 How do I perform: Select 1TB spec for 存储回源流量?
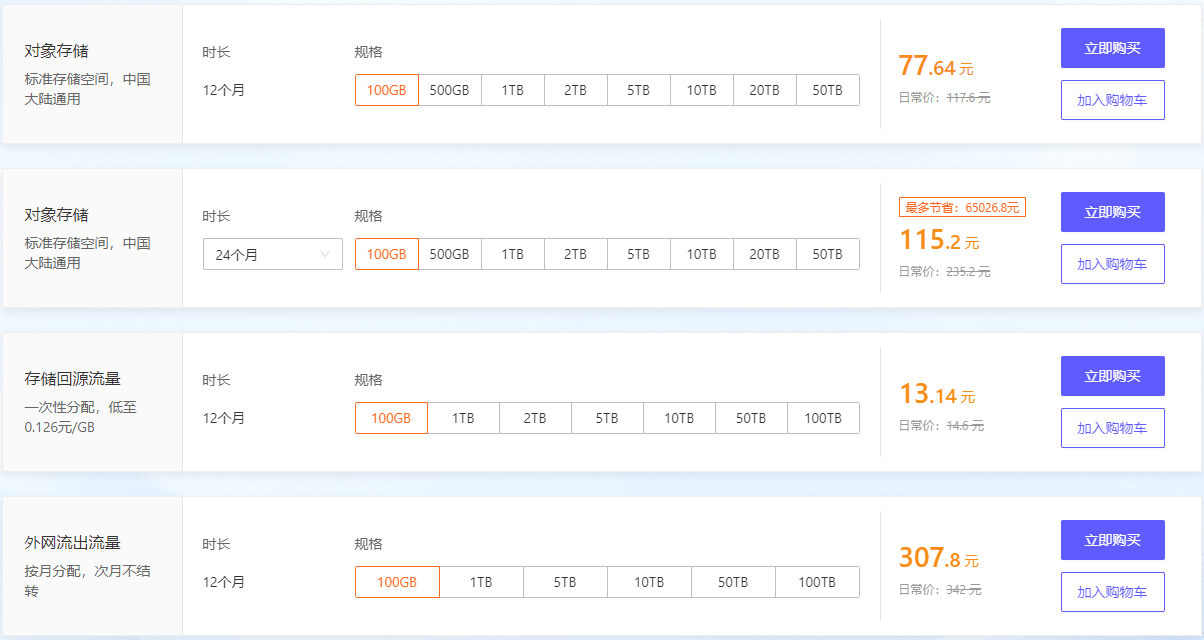click(x=463, y=418)
